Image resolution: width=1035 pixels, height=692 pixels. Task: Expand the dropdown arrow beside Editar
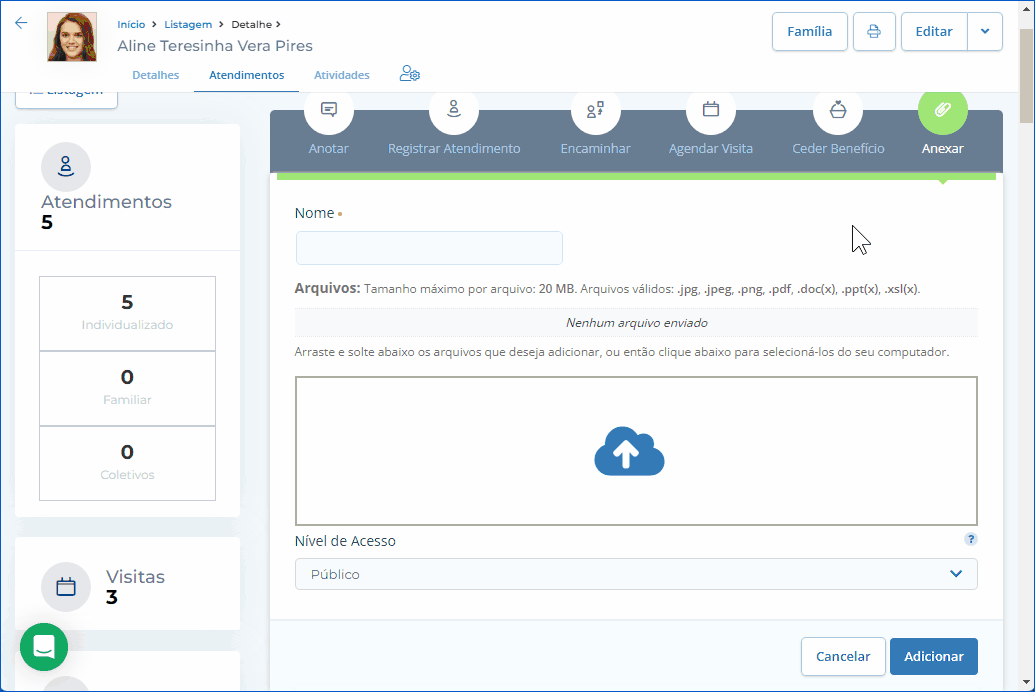985,32
